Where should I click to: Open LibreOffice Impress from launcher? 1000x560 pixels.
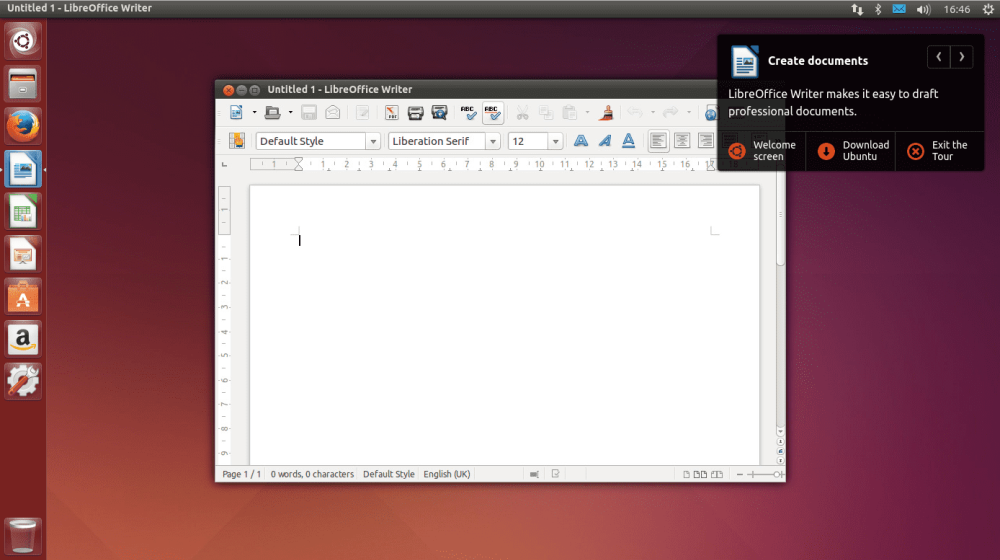pos(23,254)
